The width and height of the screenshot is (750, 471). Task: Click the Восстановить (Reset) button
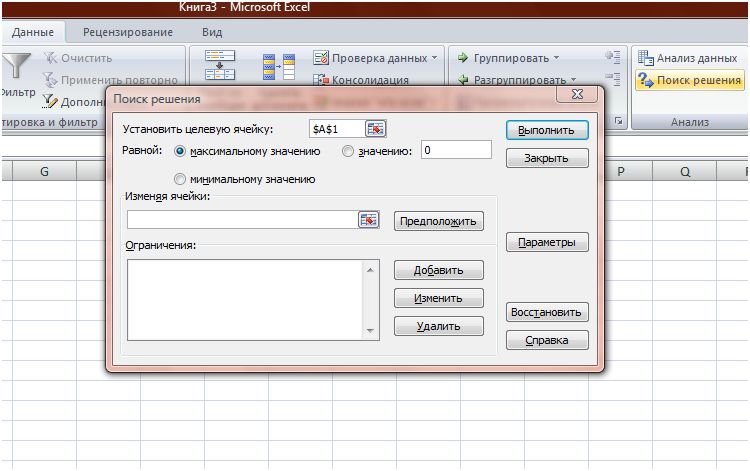[x=547, y=312]
